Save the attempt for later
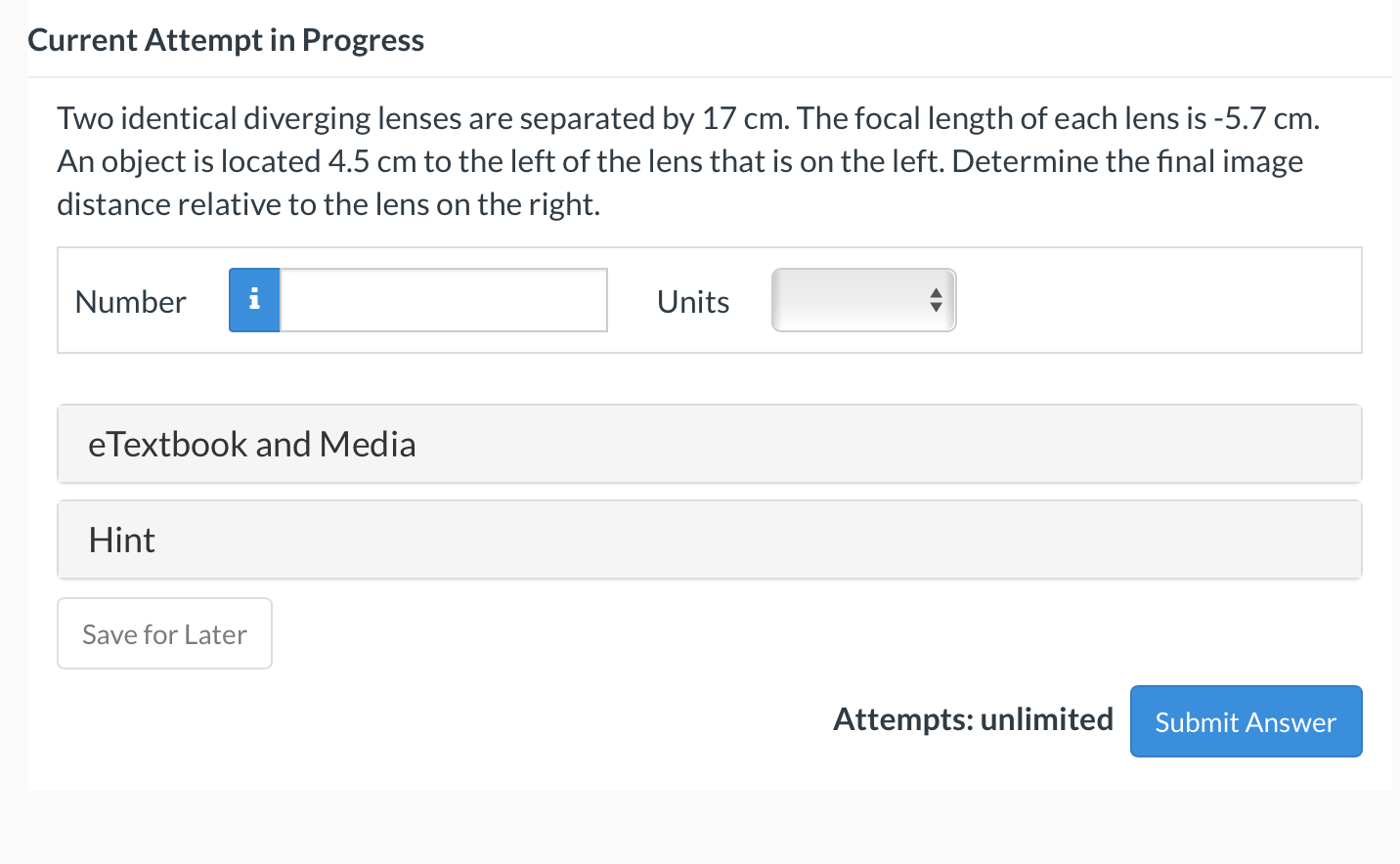 point(164,633)
